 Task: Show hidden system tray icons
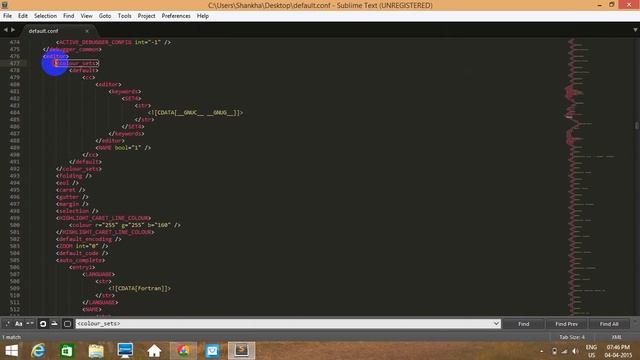pos(542,351)
